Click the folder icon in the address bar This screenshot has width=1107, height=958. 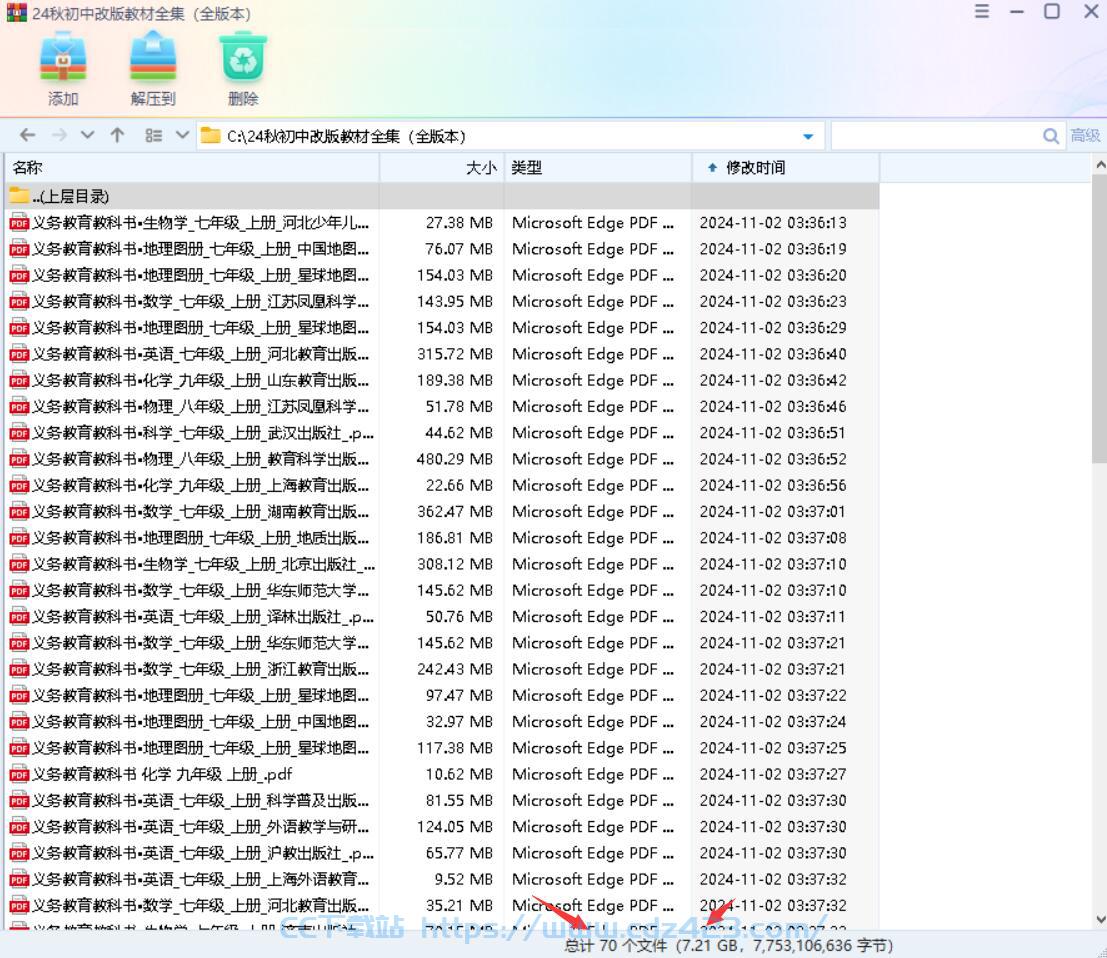click(210, 135)
